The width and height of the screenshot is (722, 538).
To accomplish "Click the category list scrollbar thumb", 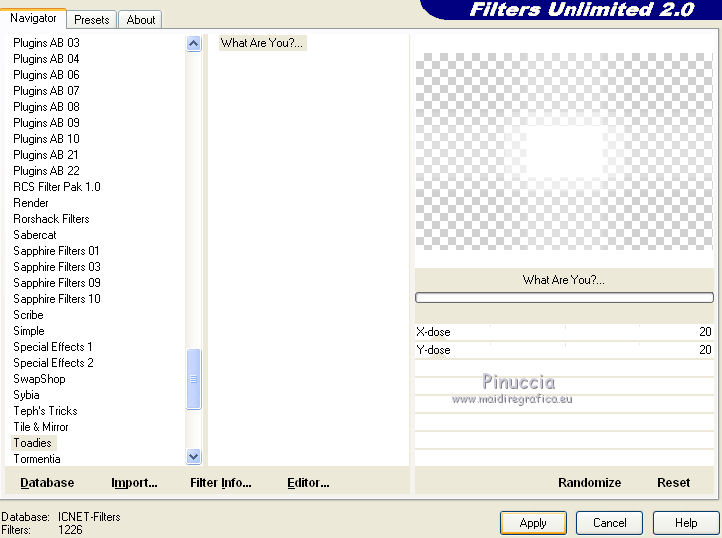I will coord(194,379).
